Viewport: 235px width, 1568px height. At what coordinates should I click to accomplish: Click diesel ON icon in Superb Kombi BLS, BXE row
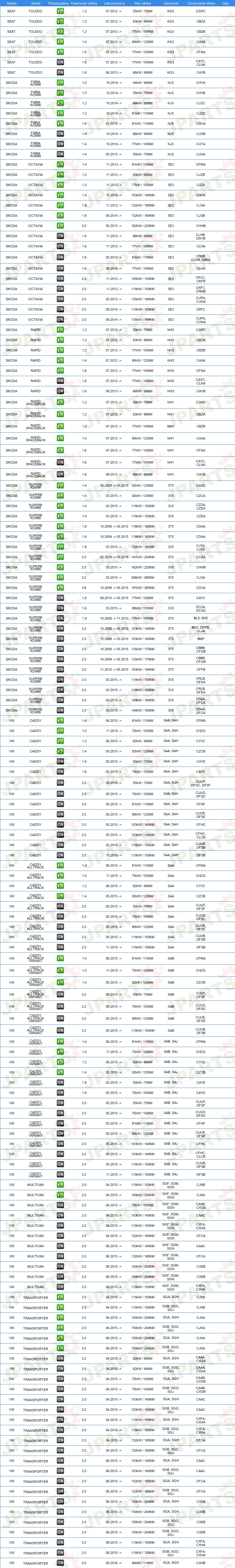click(x=60, y=618)
